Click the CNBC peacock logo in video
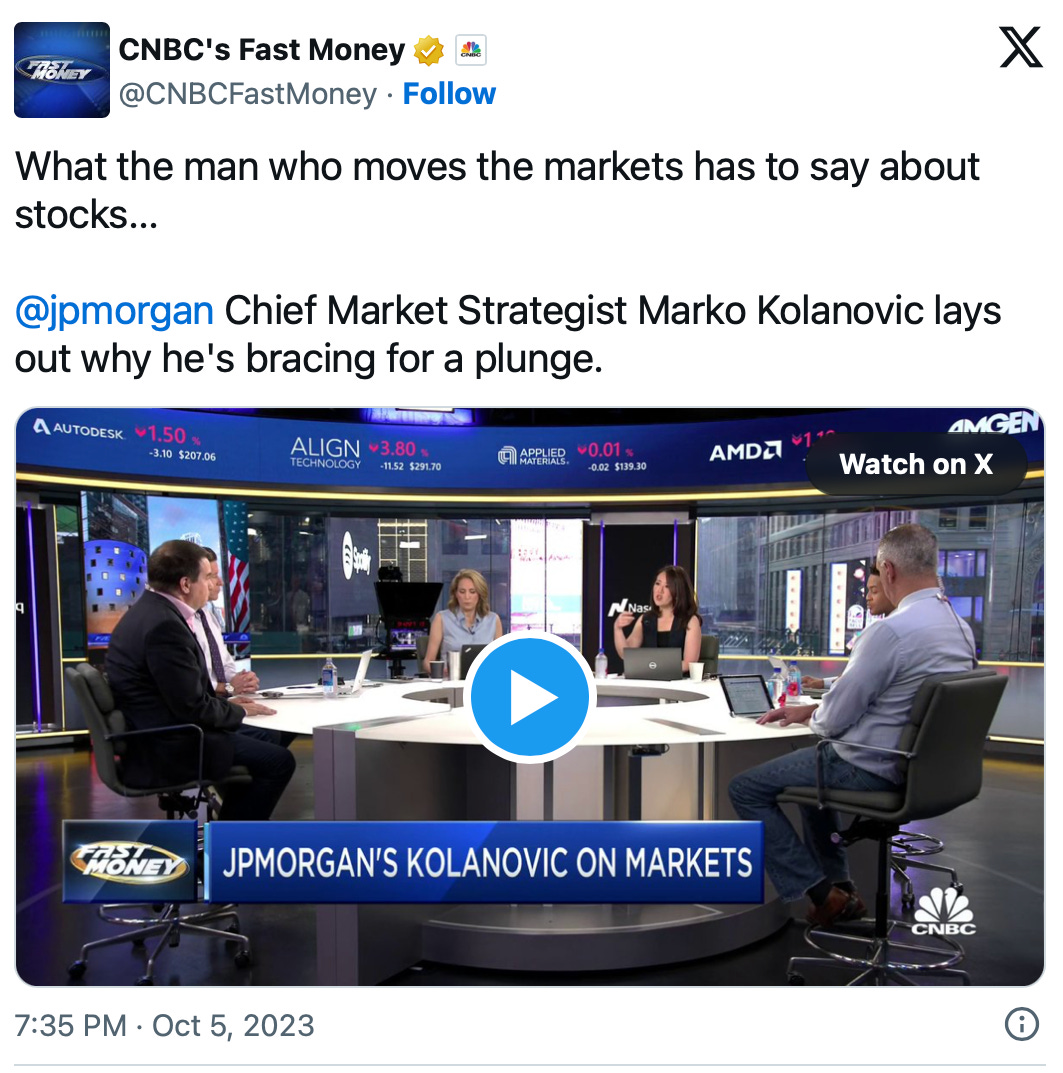The image size is (1063, 1073). pos(943,912)
